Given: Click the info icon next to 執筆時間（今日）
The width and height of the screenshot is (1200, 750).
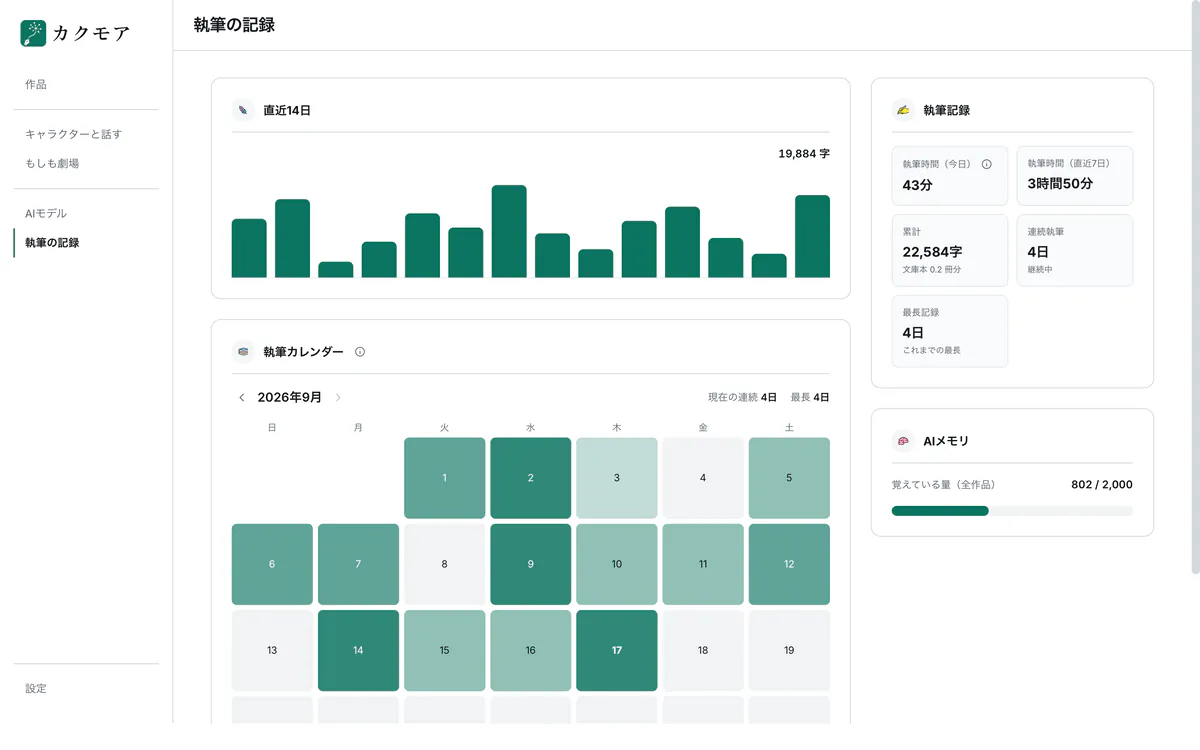Looking at the screenshot, I should coord(987,164).
